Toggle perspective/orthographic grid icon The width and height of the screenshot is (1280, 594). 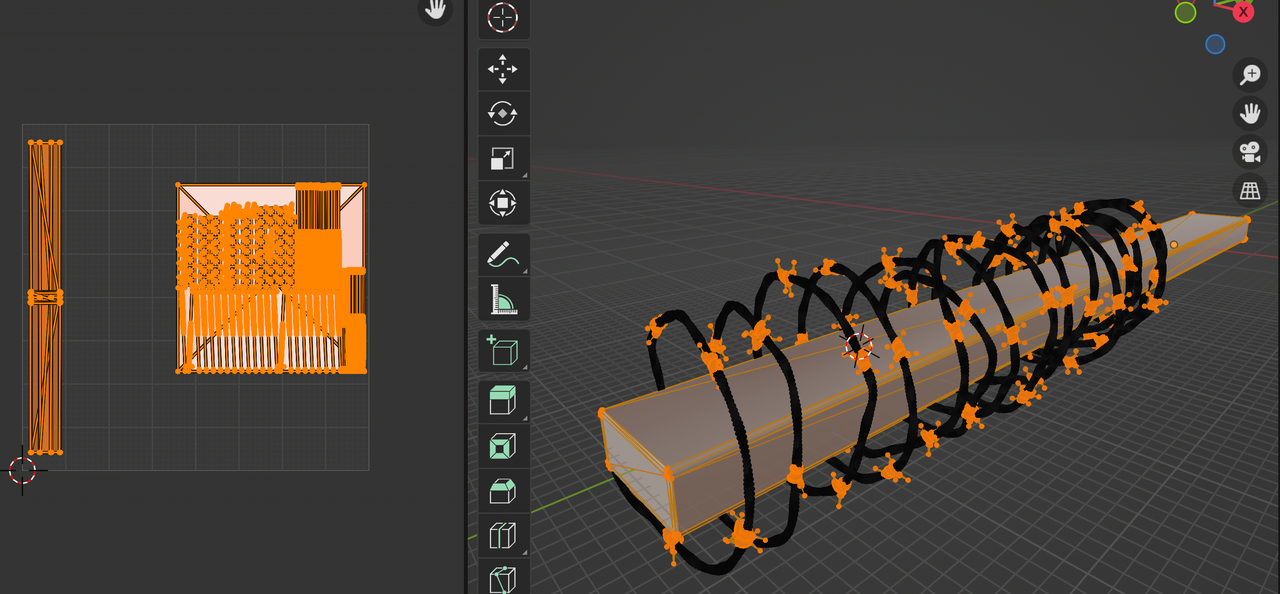[1250, 190]
